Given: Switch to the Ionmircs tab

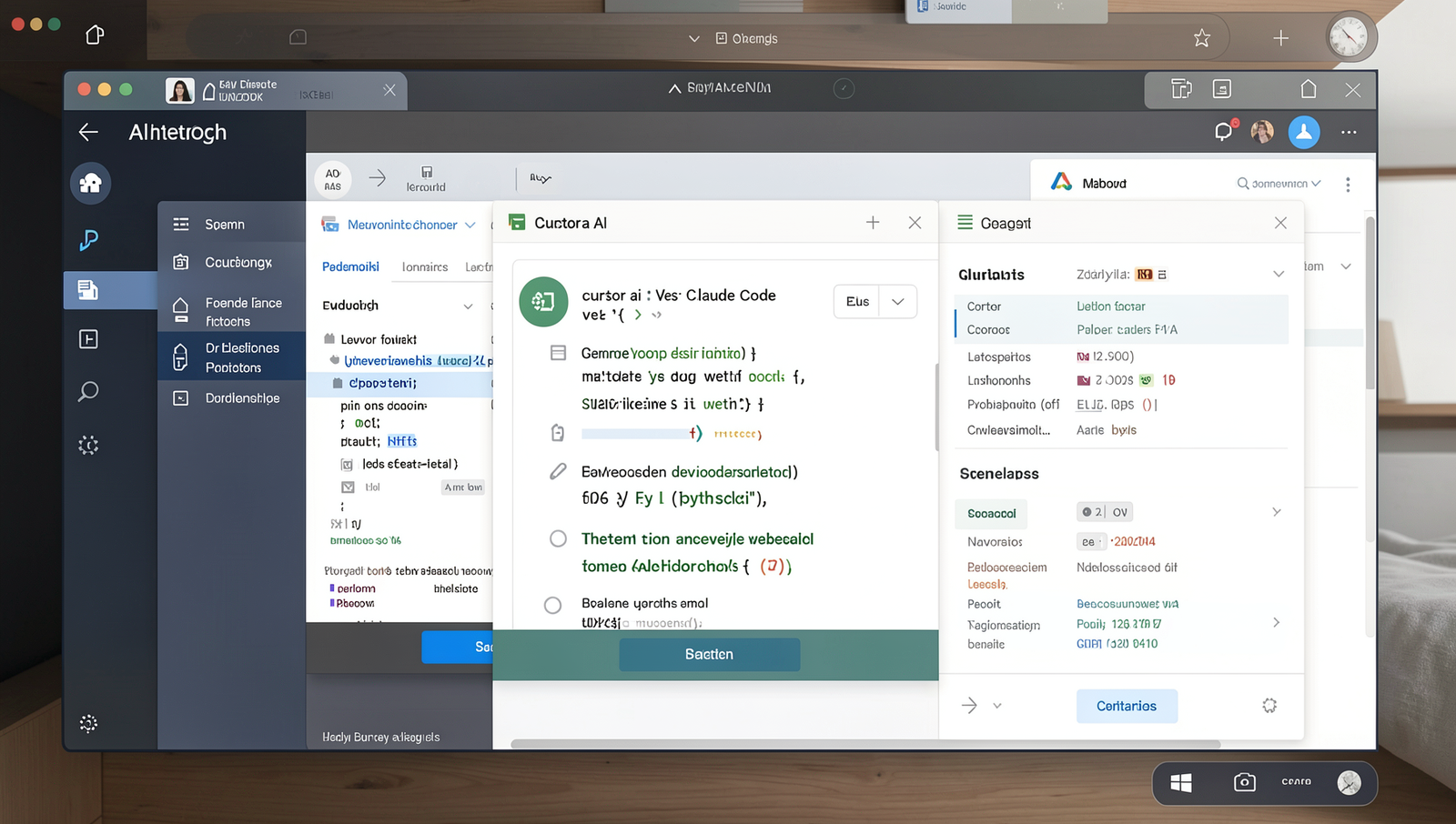Looking at the screenshot, I should [x=425, y=266].
